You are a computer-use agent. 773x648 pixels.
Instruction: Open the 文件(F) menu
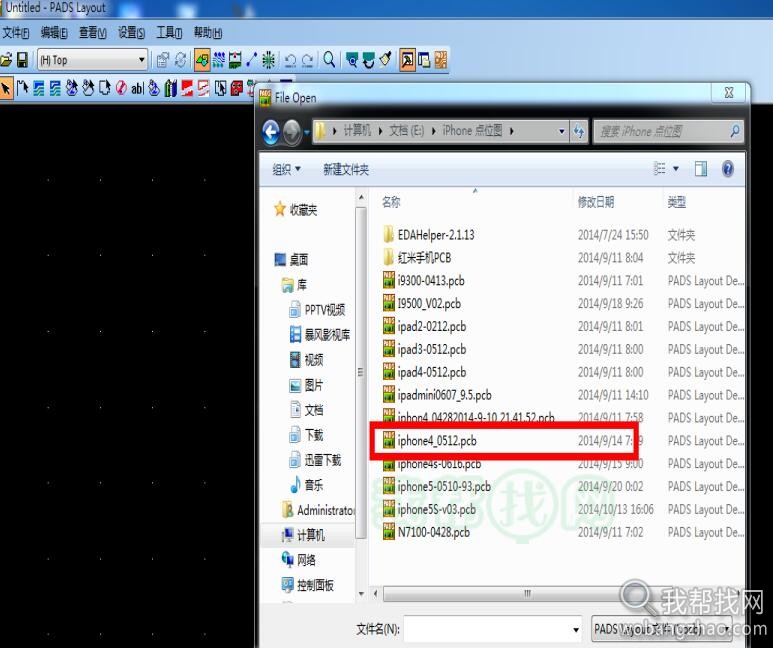pyautogui.click(x=15, y=33)
